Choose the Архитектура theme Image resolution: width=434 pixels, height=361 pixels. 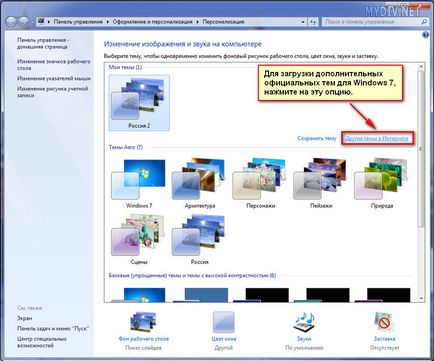point(200,184)
